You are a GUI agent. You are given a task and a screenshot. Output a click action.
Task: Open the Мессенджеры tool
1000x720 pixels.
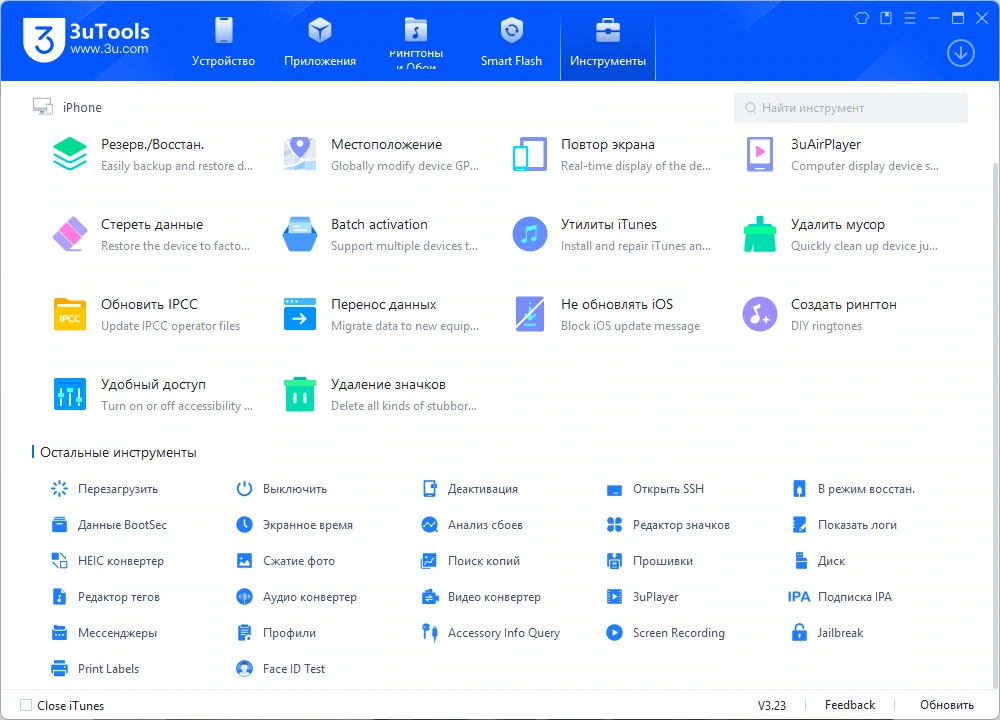coord(104,633)
